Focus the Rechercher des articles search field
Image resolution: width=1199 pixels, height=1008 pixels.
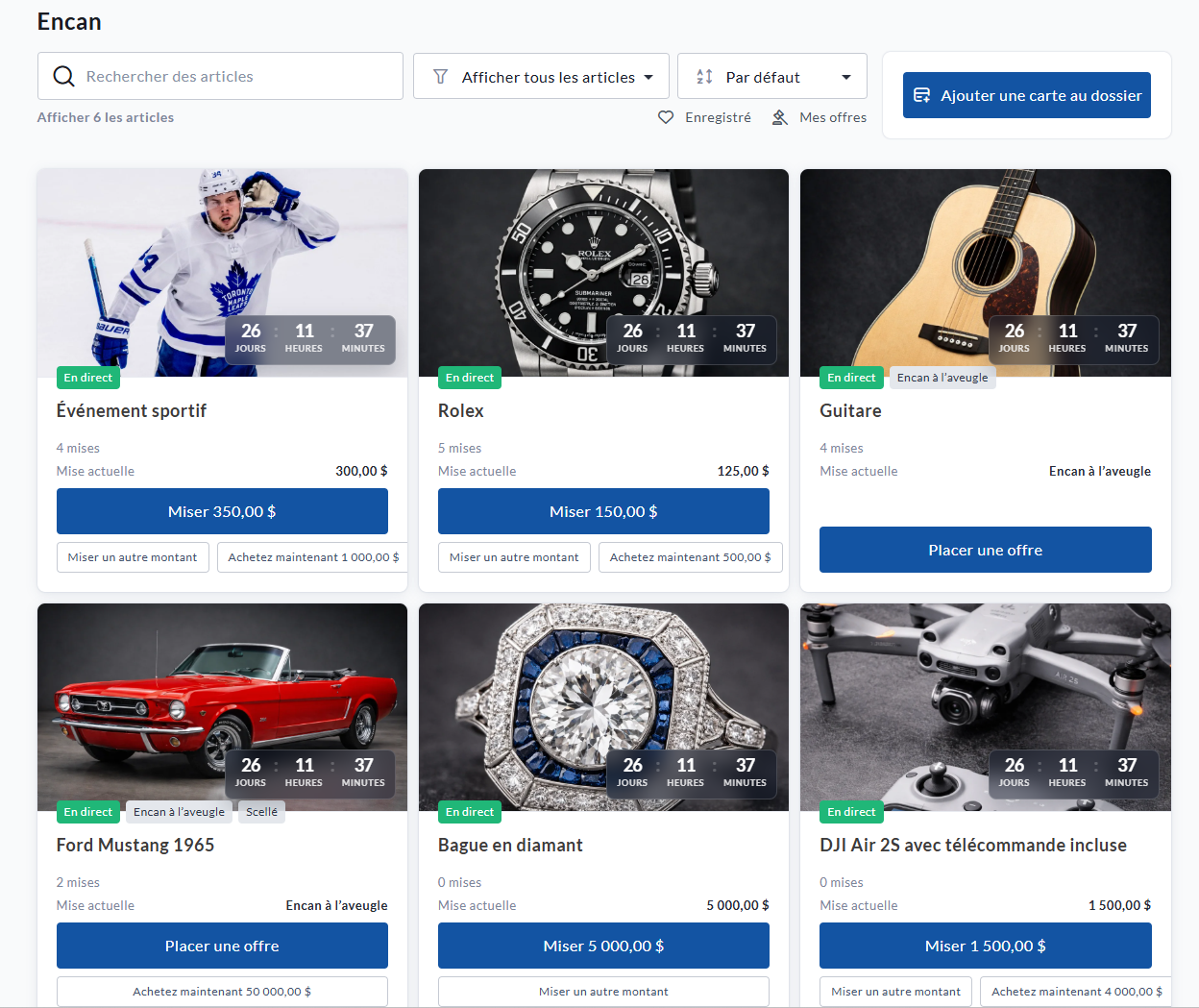tap(220, 76)
